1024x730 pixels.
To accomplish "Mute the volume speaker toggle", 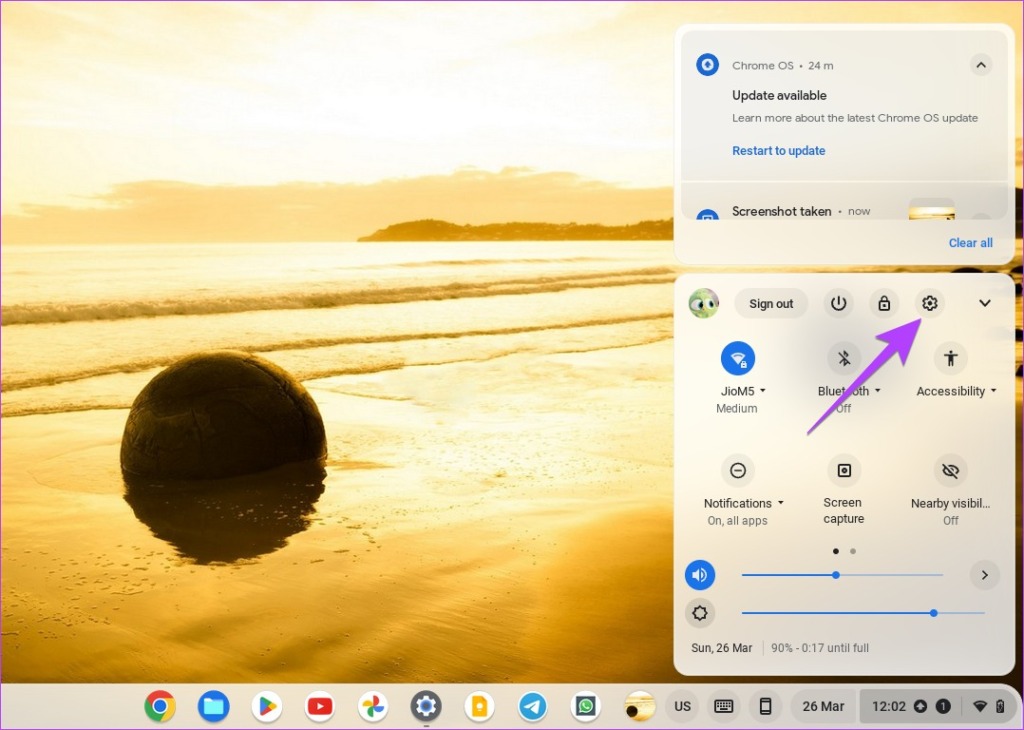I will tap(700, 575).
